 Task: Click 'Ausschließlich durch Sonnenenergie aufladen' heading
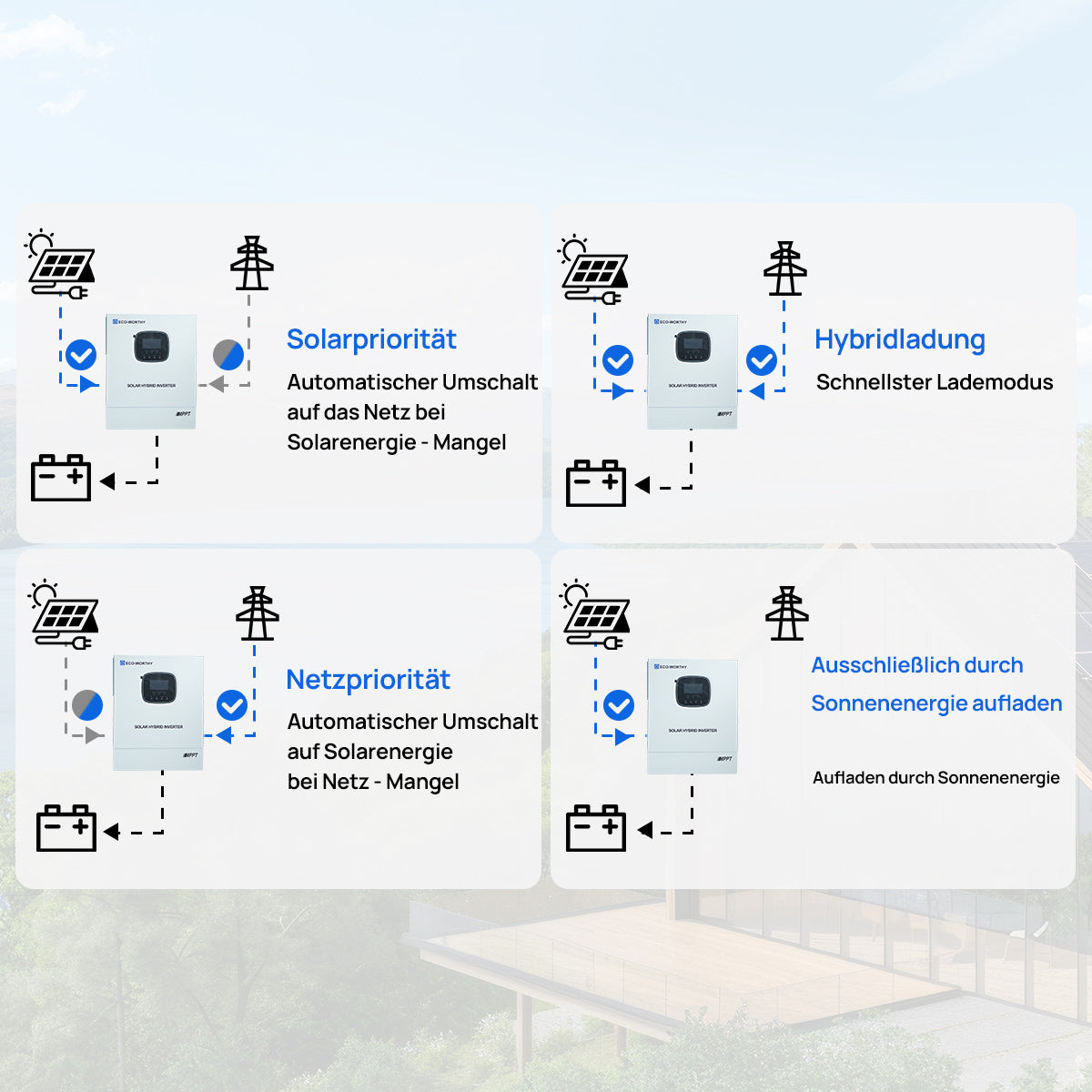coord(935,684)
